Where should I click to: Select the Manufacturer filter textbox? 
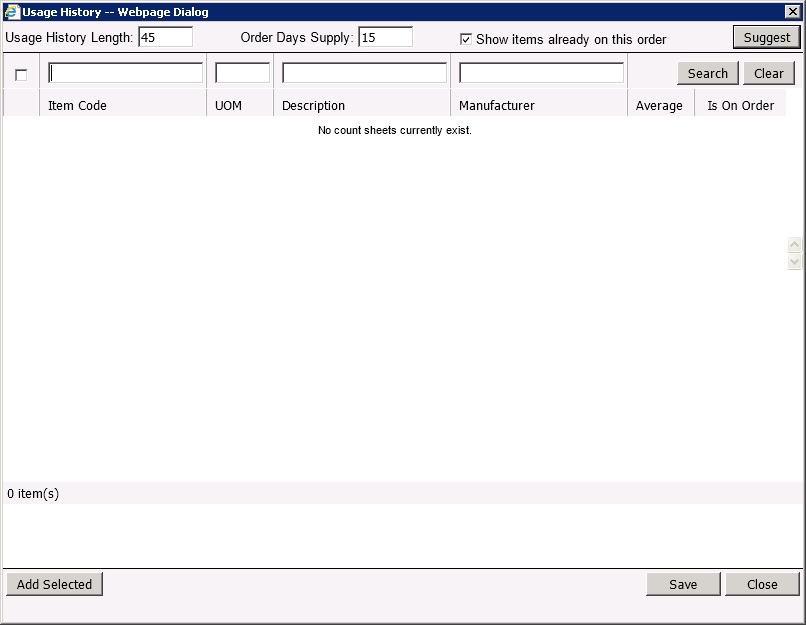tap(541, 73)
